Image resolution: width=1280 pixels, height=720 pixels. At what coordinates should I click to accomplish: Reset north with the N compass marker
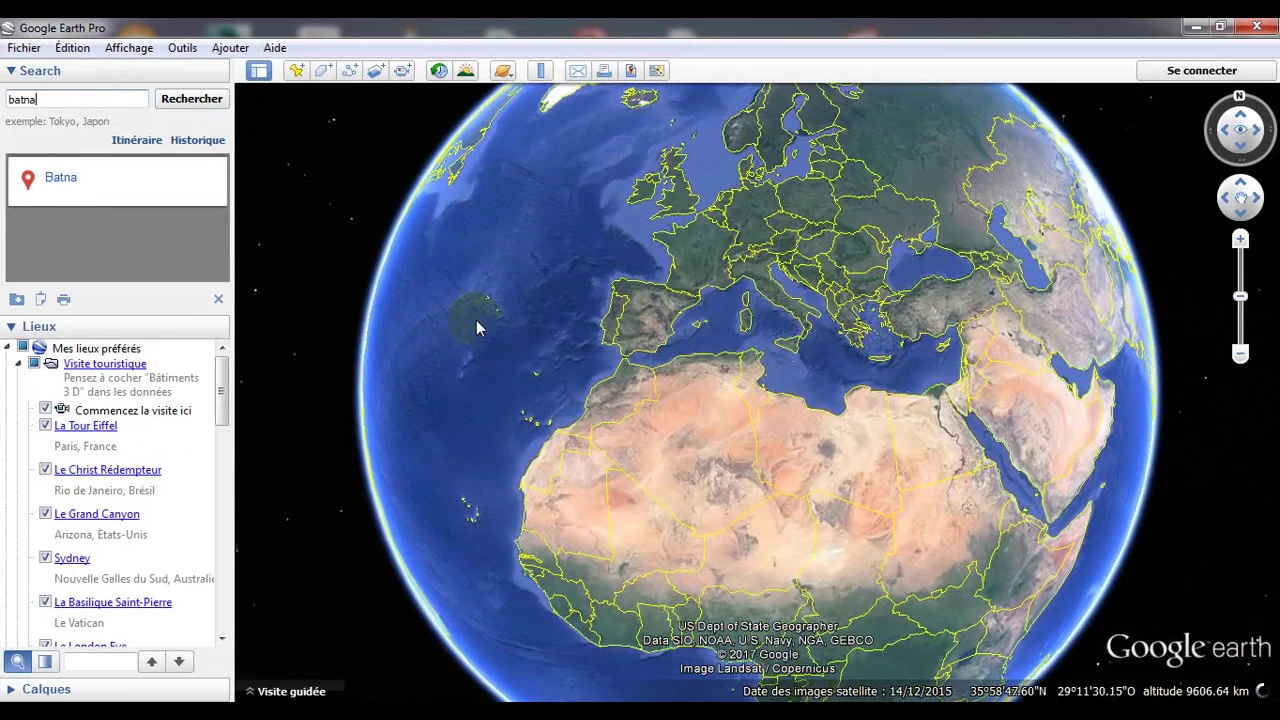point(1240,96)
